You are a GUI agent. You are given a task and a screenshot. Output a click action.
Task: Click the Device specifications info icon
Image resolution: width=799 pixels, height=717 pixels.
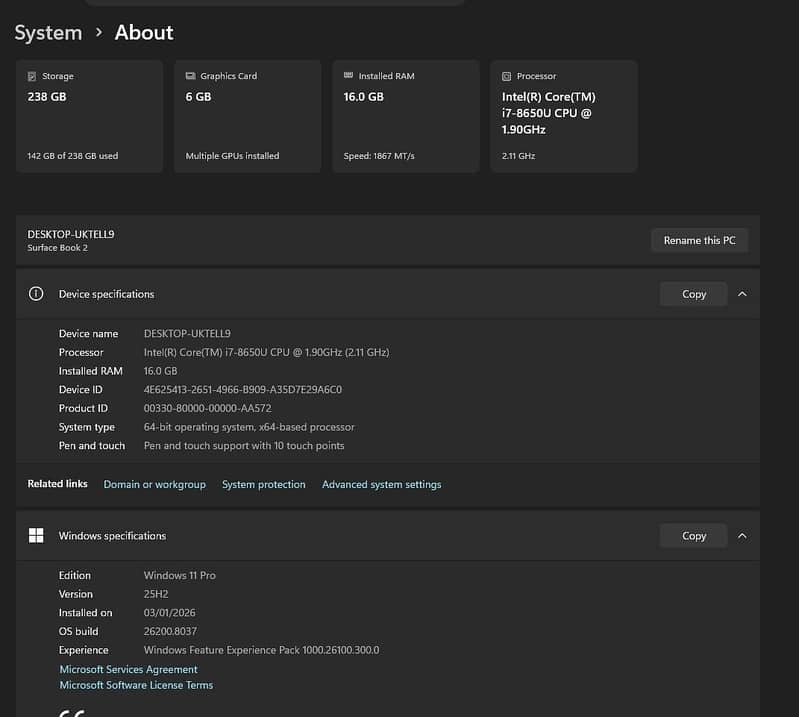(x=36, y=294)
